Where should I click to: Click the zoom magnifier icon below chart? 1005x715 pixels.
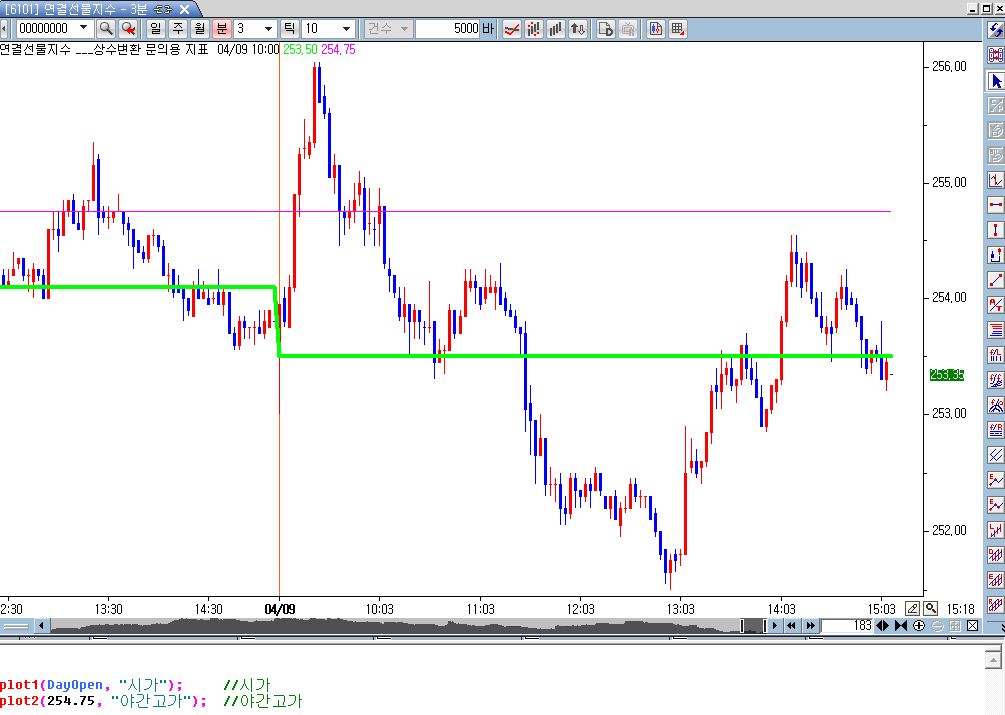(x=930, y=608)
